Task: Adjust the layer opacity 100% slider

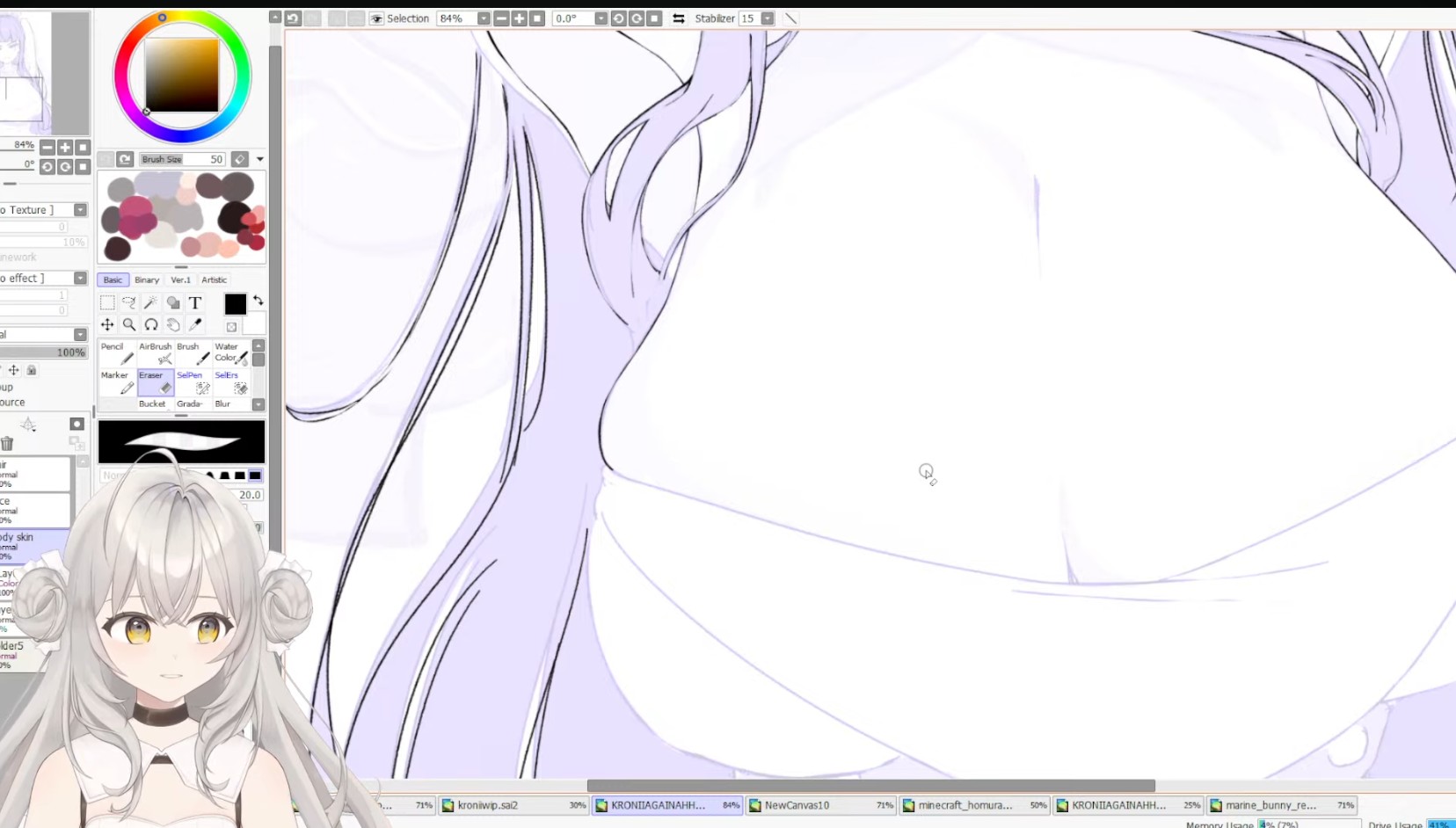Action: (x=43, y=352)
